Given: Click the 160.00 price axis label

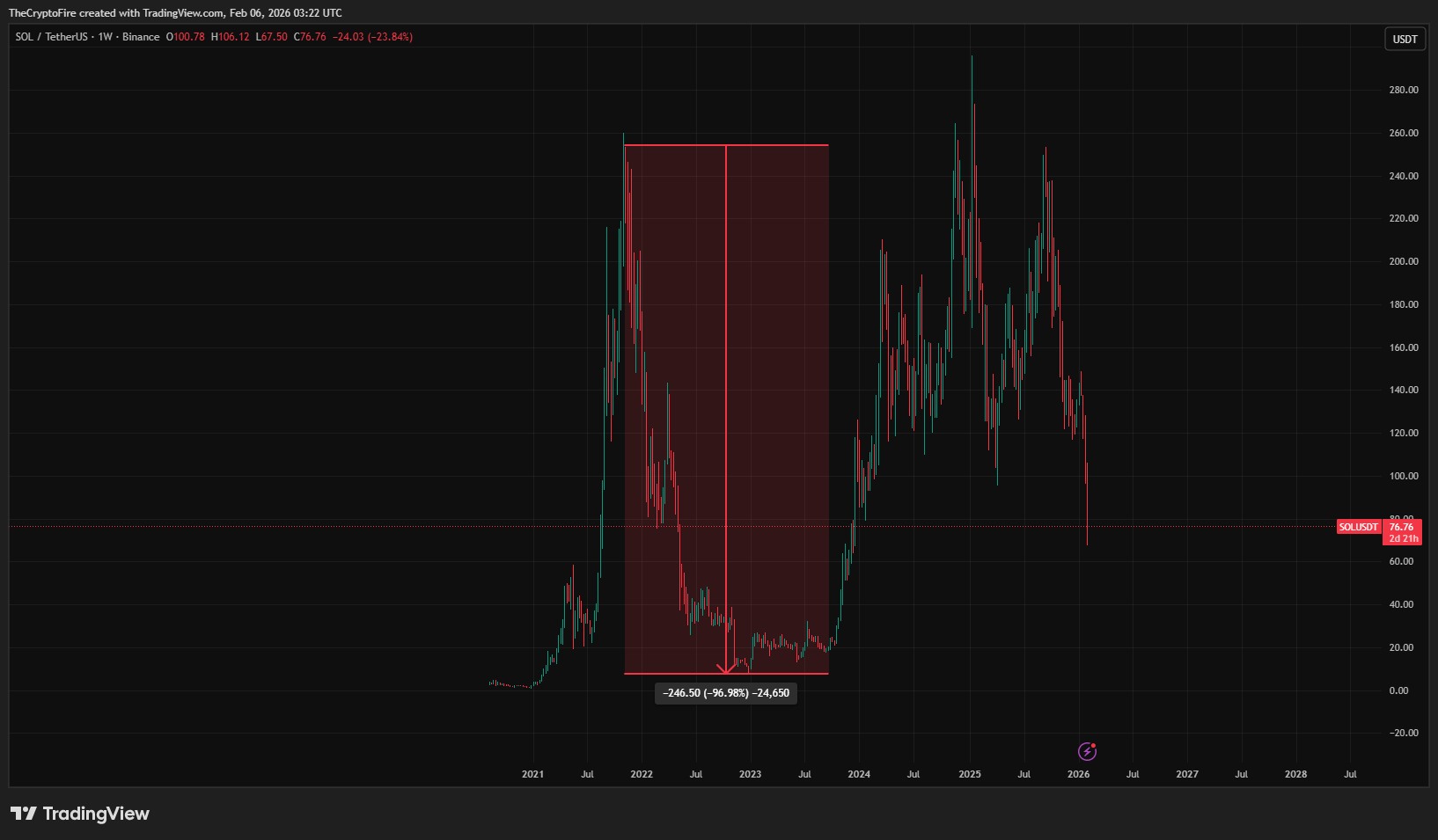Looking at the screenshot, I should pyautogui.click(x=1404, y=347).
